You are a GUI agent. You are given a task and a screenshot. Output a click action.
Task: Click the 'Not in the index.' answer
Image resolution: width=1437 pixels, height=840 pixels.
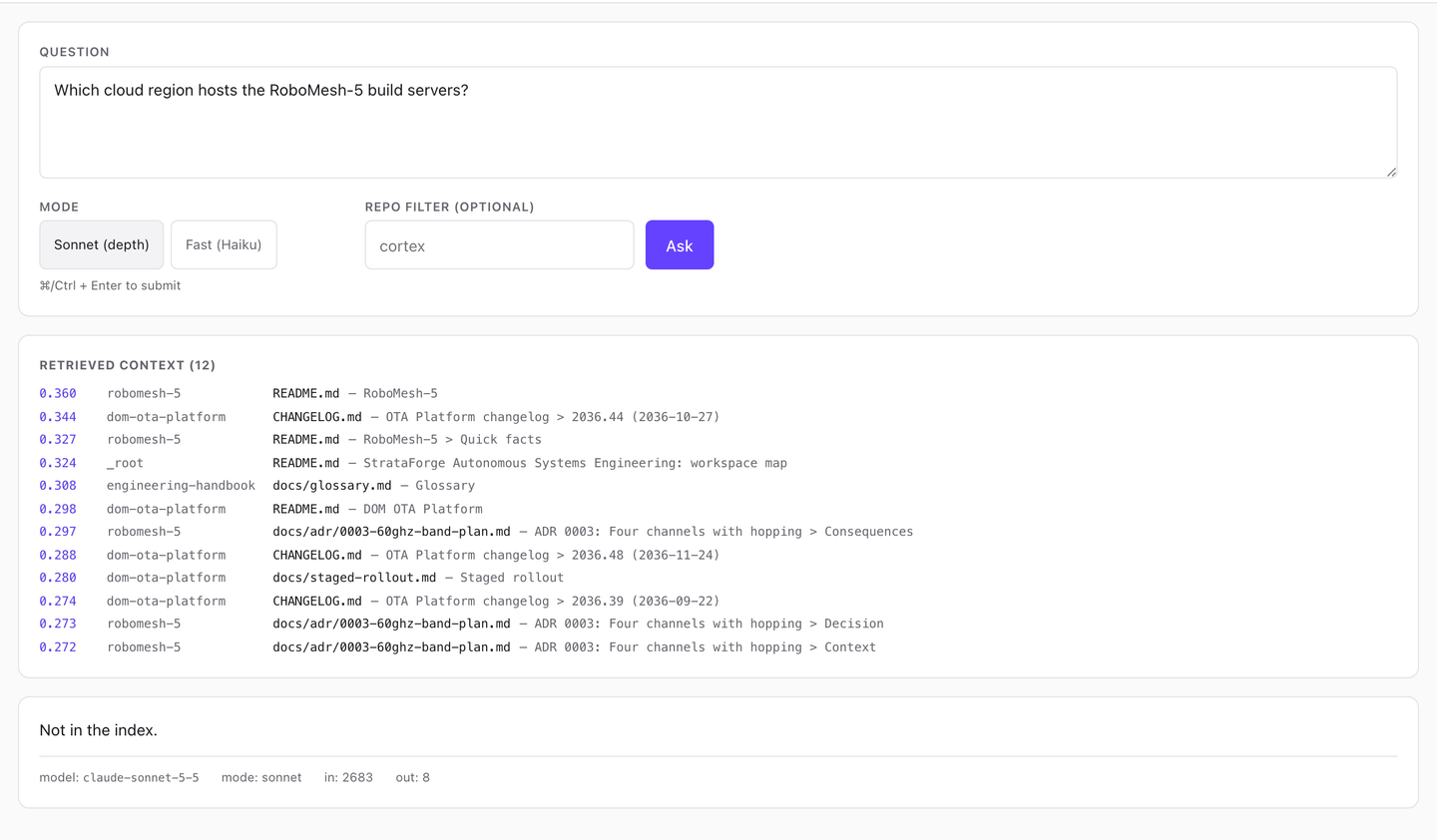(98, 730)
